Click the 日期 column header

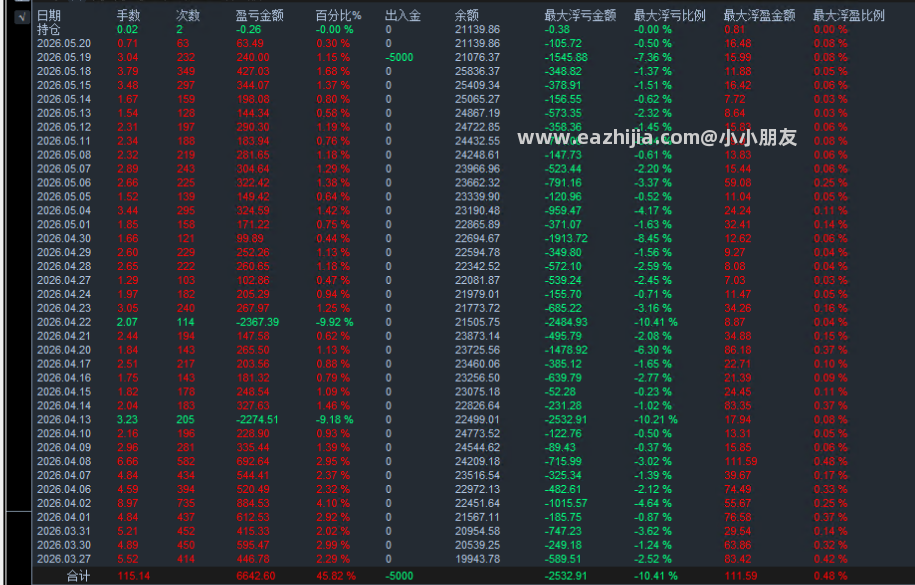pos(48,16)
